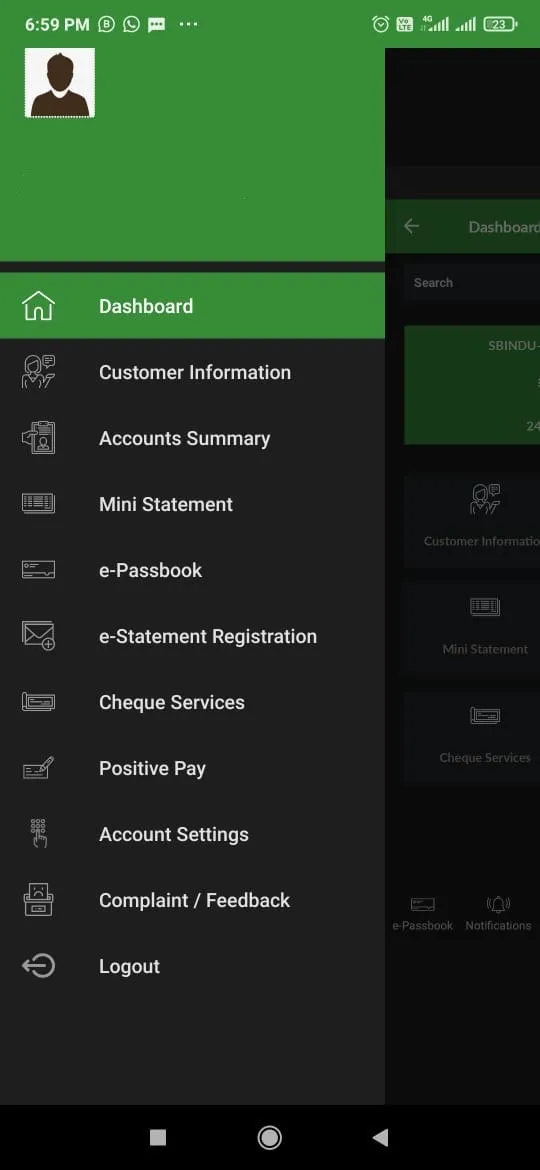Click the Complaint / Feedback icon
Image resolution: width=540 pixels, height=1170 pixels.
click(38, 900)
